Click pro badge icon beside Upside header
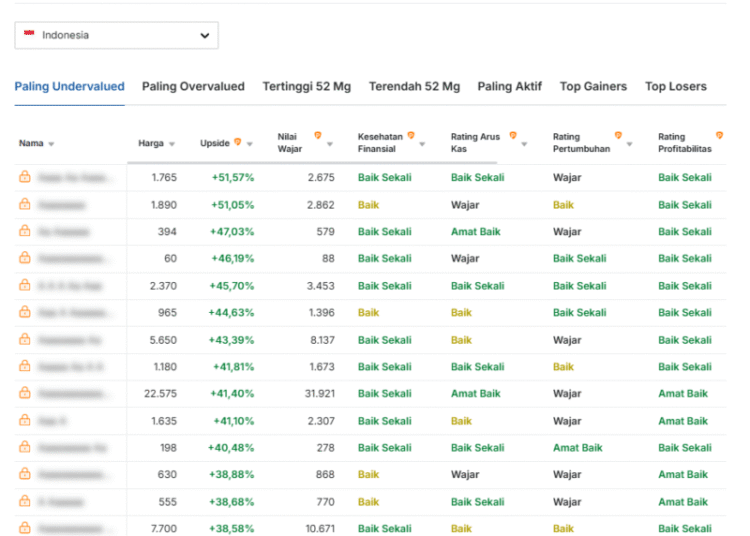The image size is (750, 536). (x=238, y=142)
